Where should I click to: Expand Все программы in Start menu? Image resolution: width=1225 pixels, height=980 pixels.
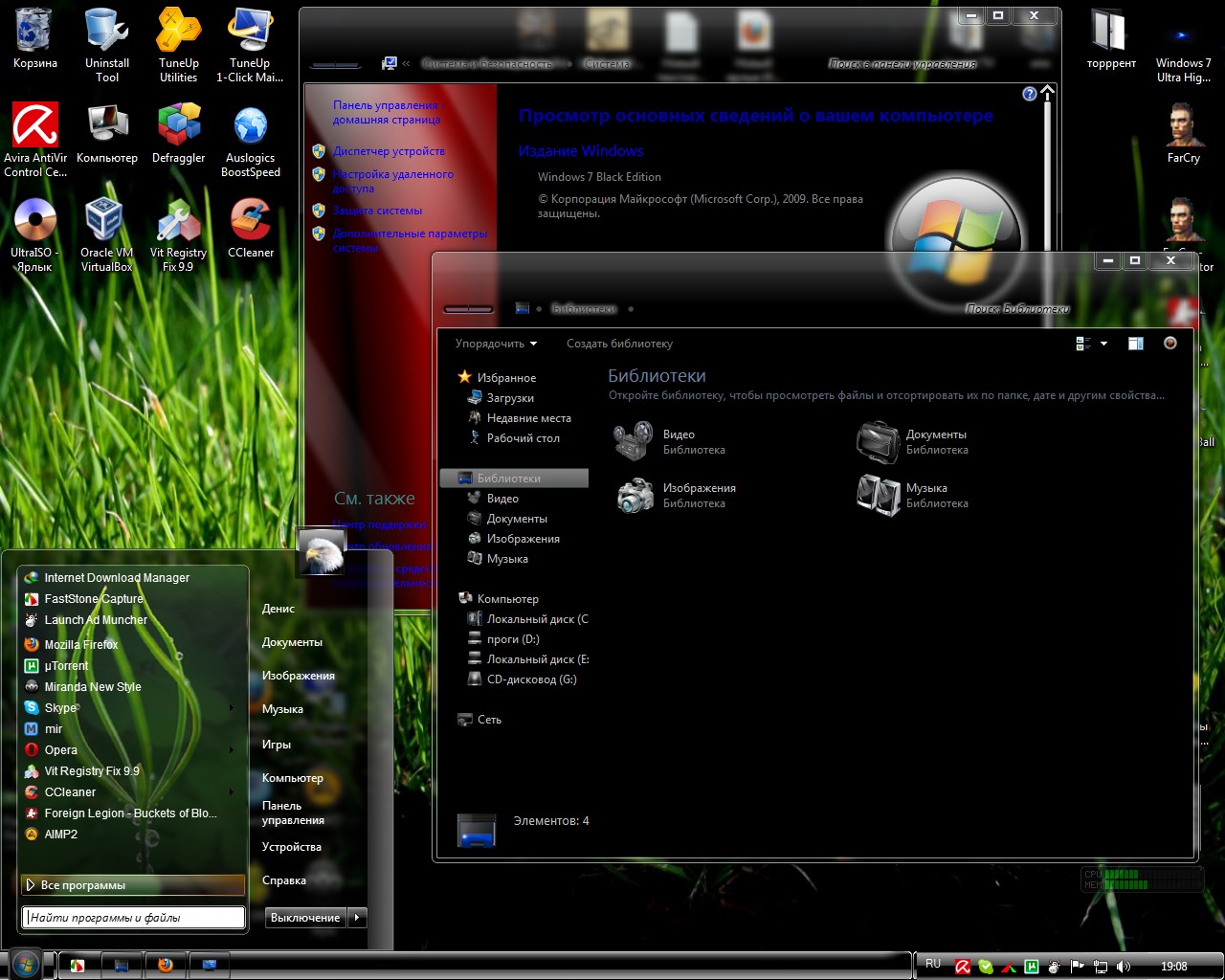pos(133,885)
